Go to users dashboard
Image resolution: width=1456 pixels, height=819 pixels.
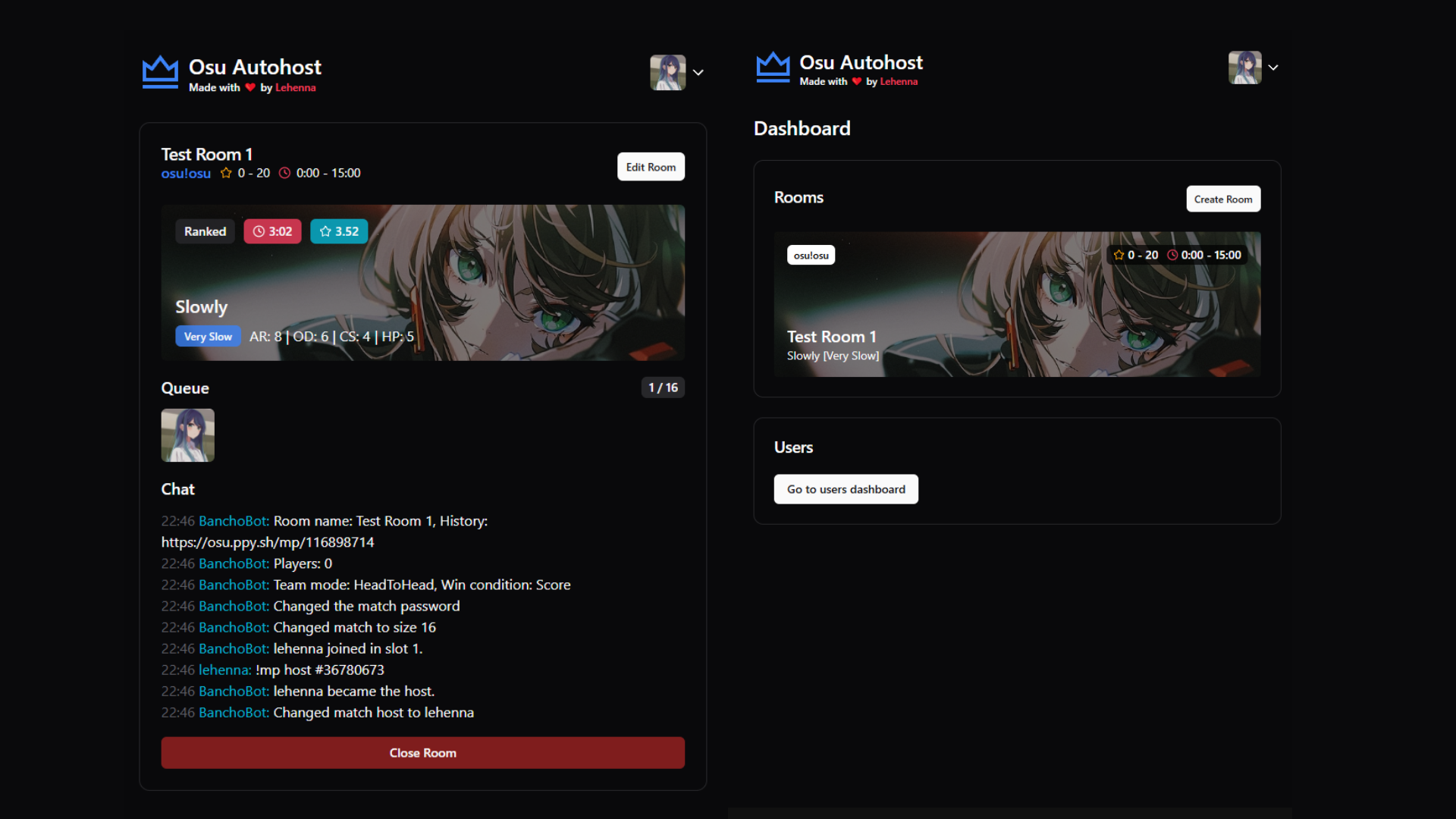pyautogui.click(x=846, y=489)
